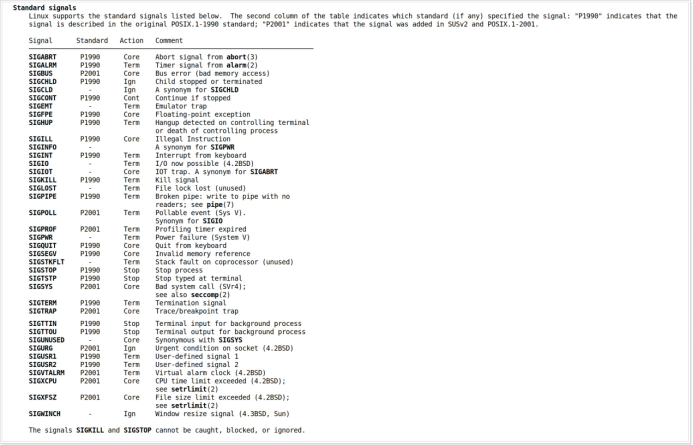Click the Standard signals heading
Viewport: 693px width, 445px height.
44,8
